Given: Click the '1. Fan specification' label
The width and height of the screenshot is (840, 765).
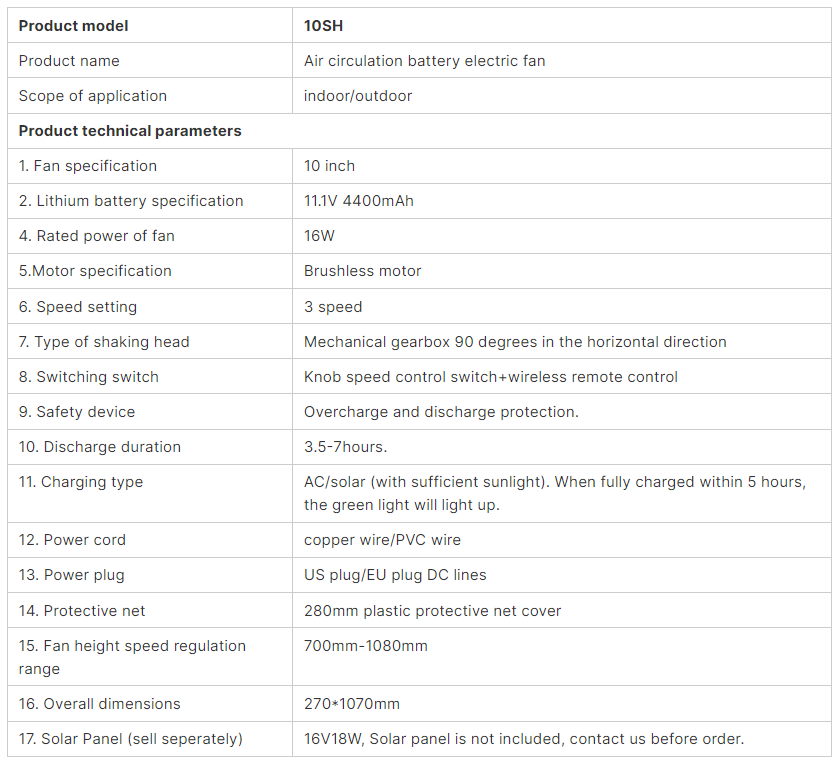Looking at the screenshot, I should coord(88,166).
